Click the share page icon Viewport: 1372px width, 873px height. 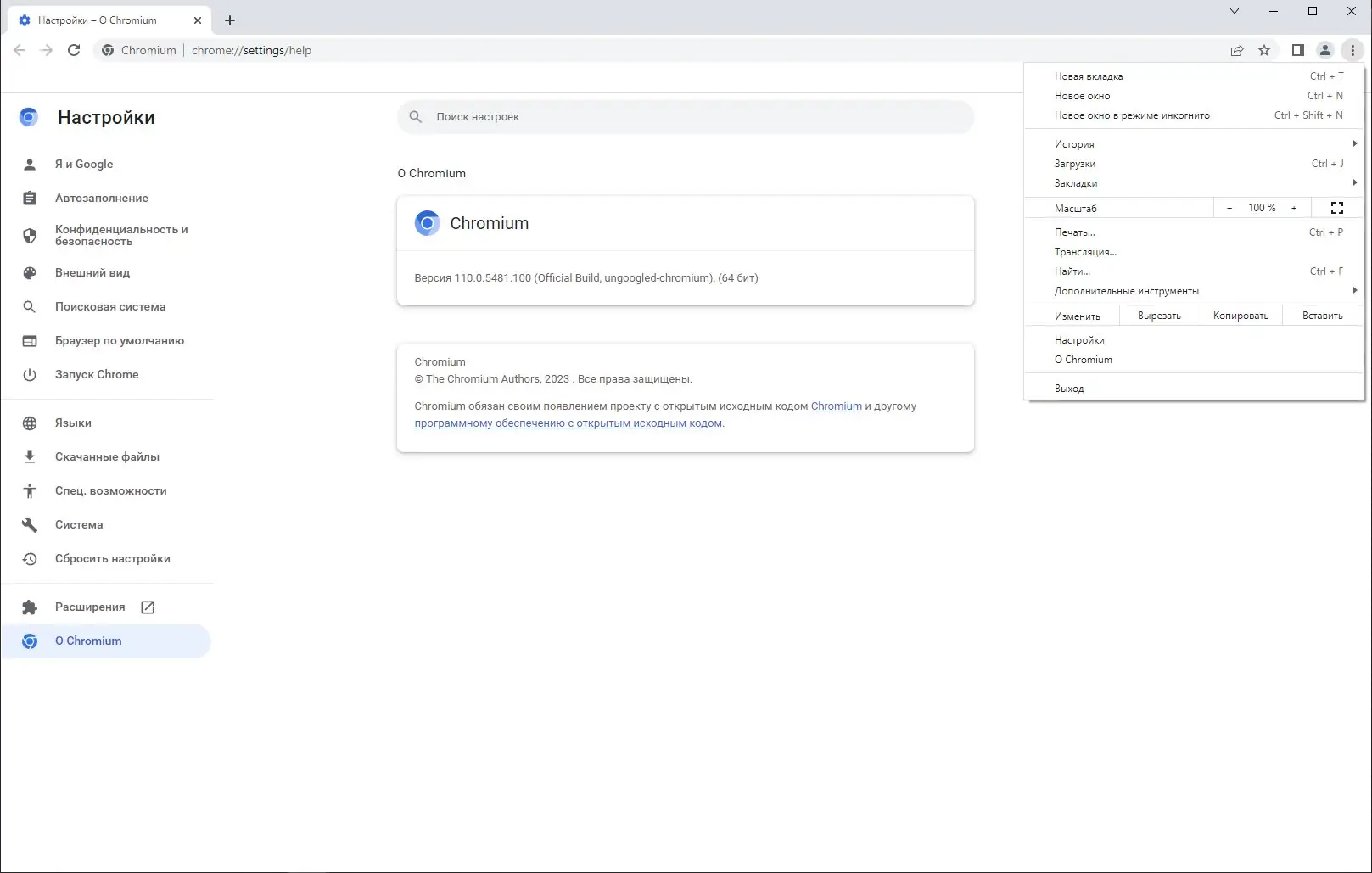1237,50
